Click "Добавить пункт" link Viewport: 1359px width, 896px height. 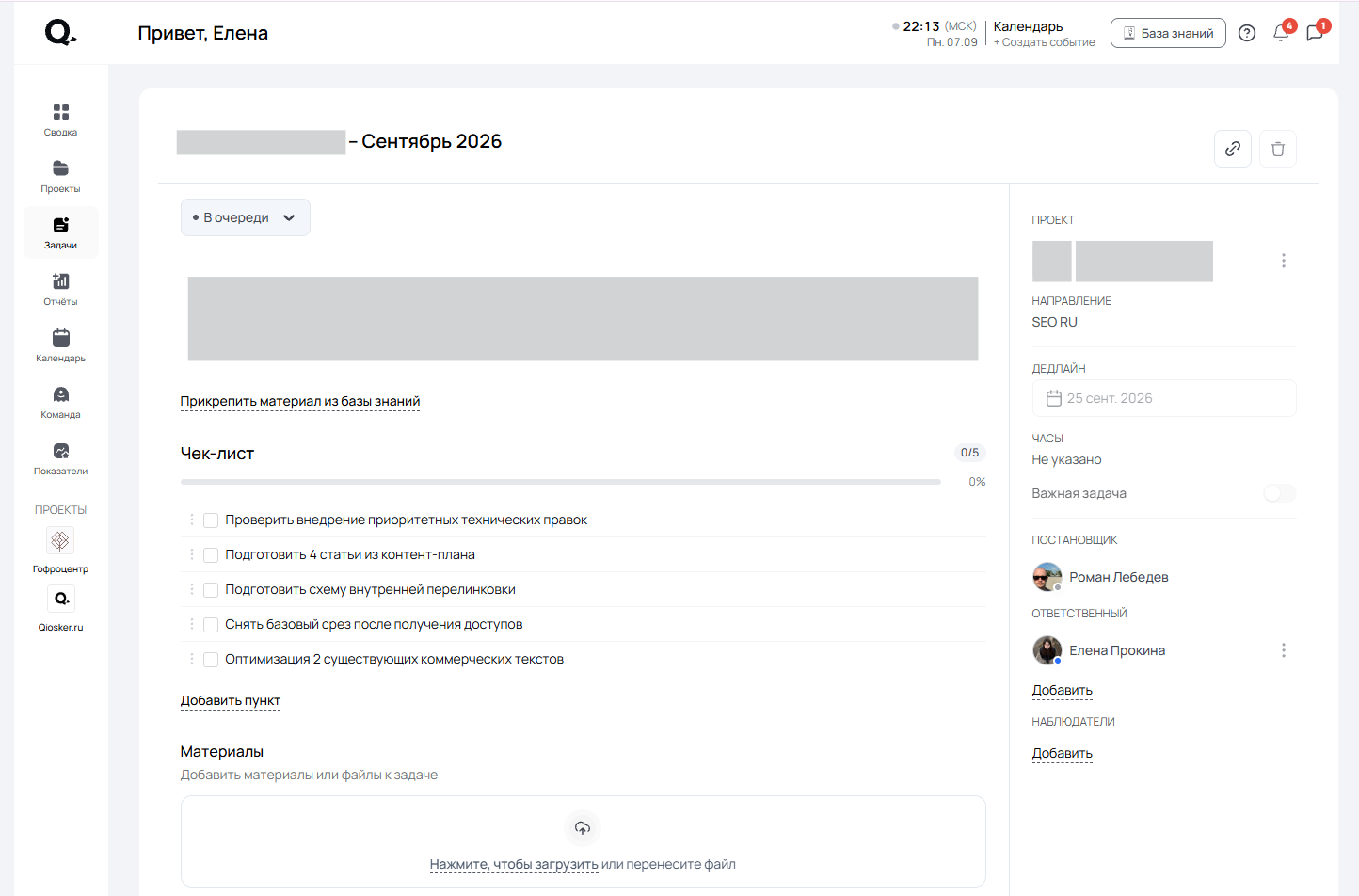(231, 700)
